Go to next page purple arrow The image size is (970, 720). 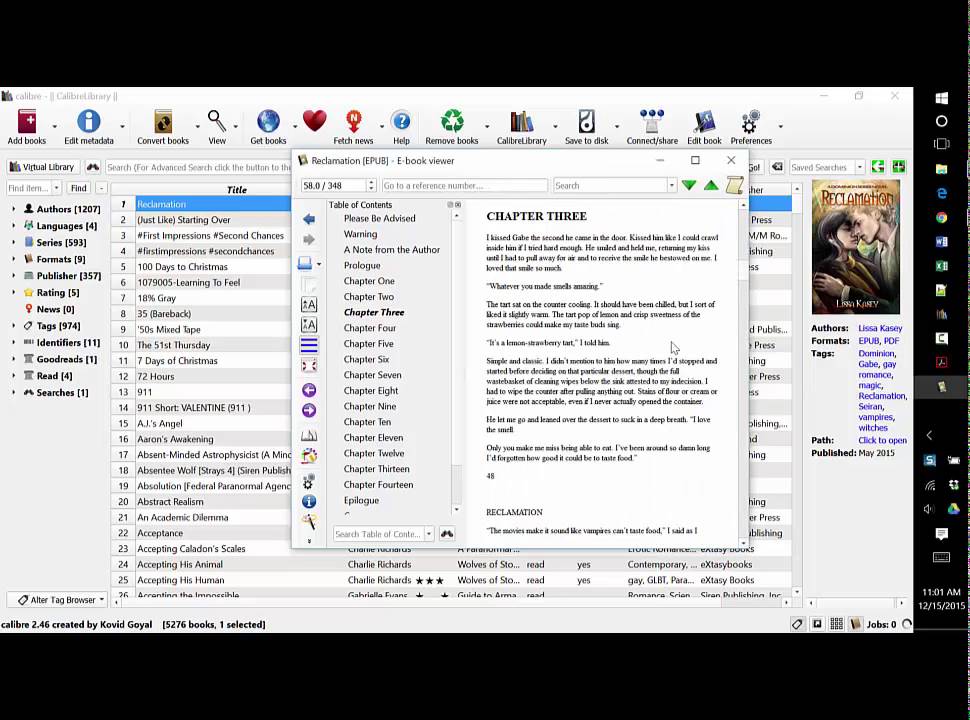click(x=309, y=411)
